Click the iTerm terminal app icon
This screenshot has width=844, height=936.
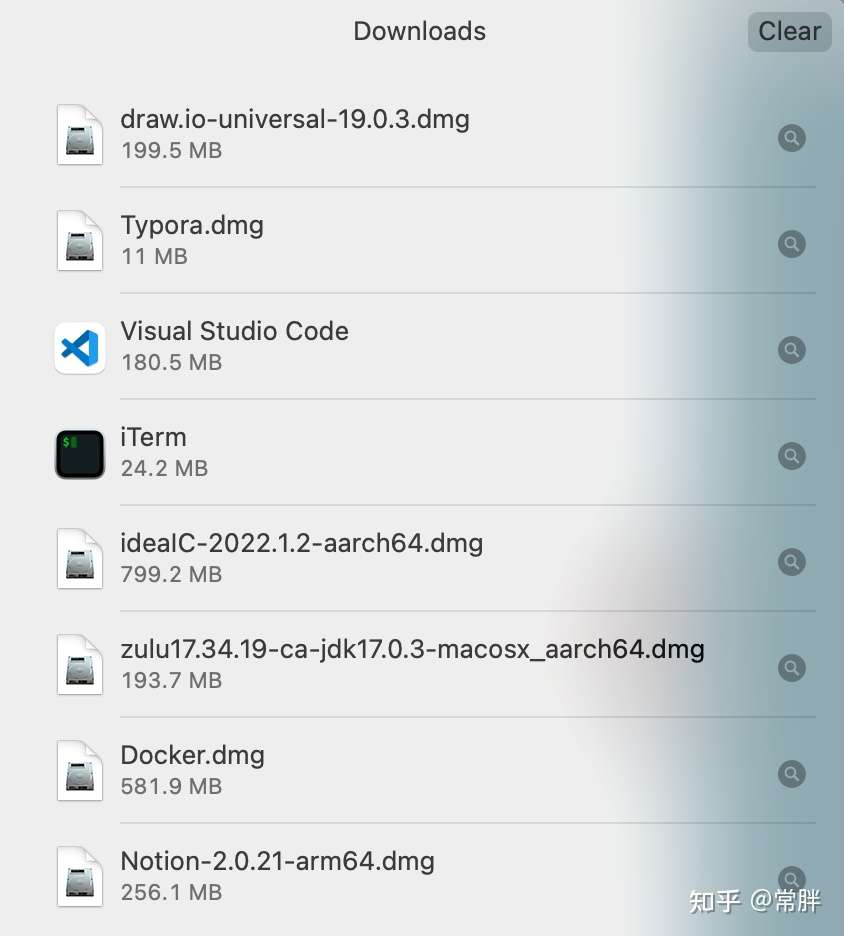coord(80,456)
